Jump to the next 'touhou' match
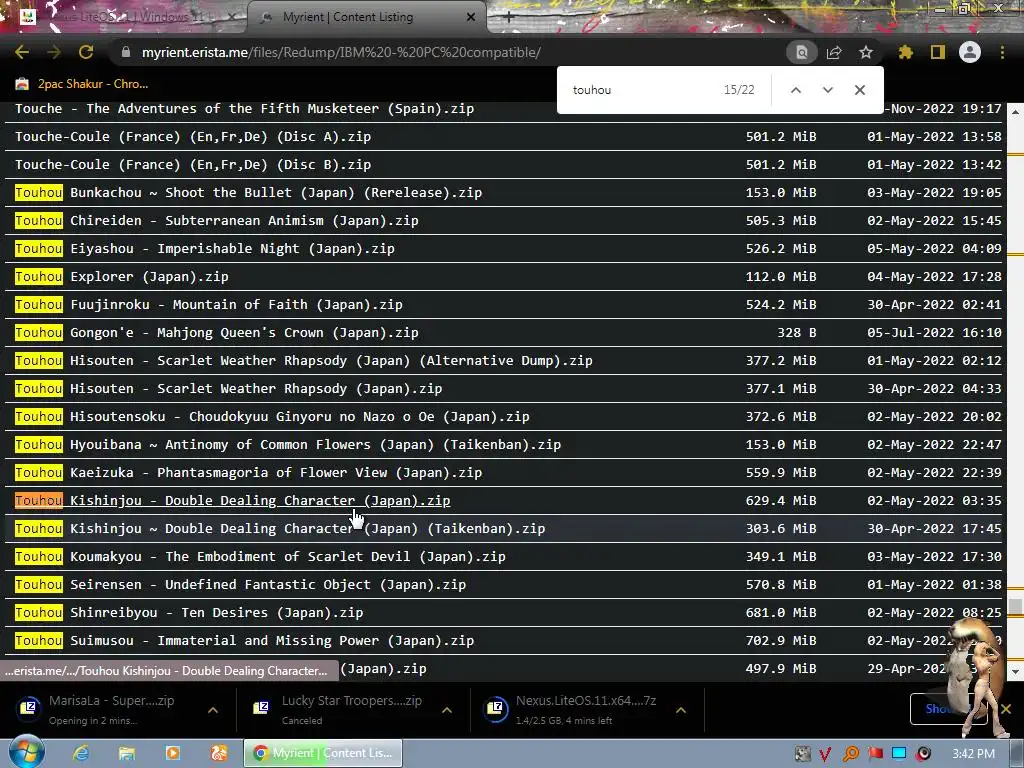The width and height of the screenshot is (1024, 768). [827, 90]
